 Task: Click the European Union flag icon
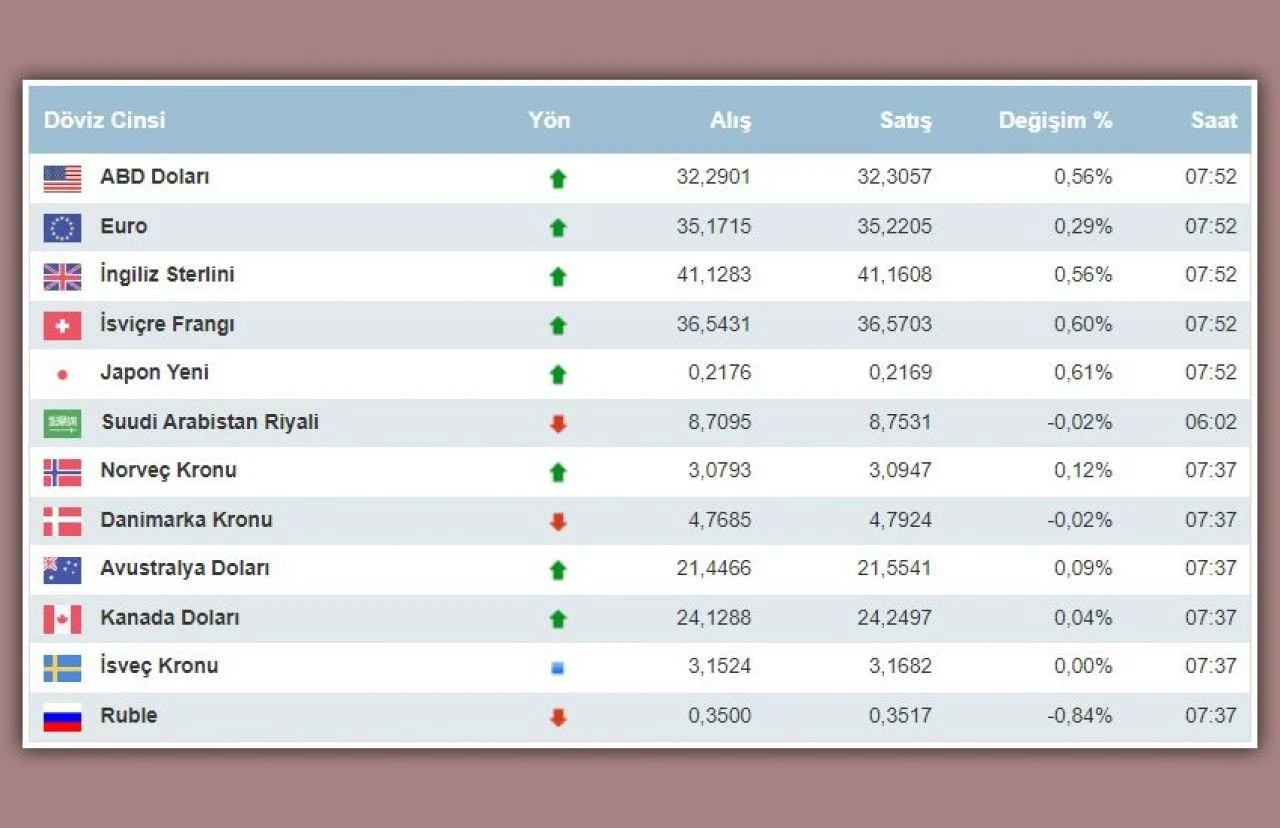[x=62, y=228]
